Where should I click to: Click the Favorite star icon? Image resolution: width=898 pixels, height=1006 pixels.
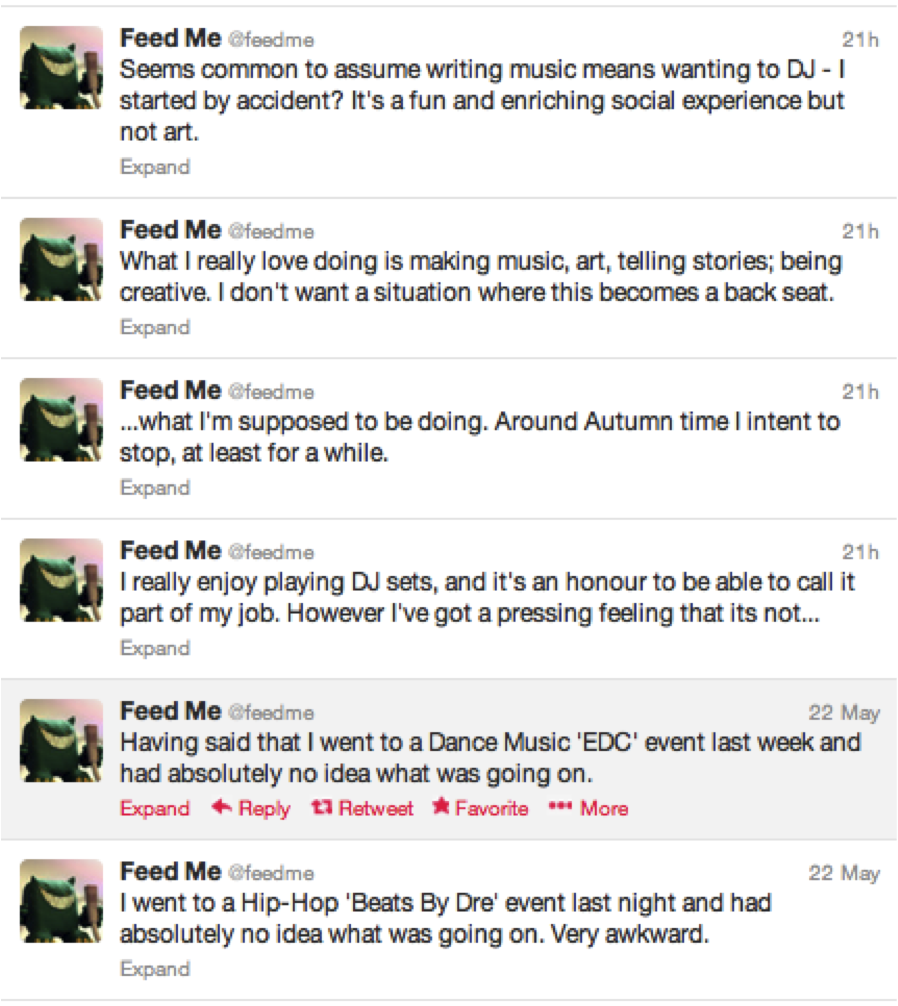click(441, 807)
